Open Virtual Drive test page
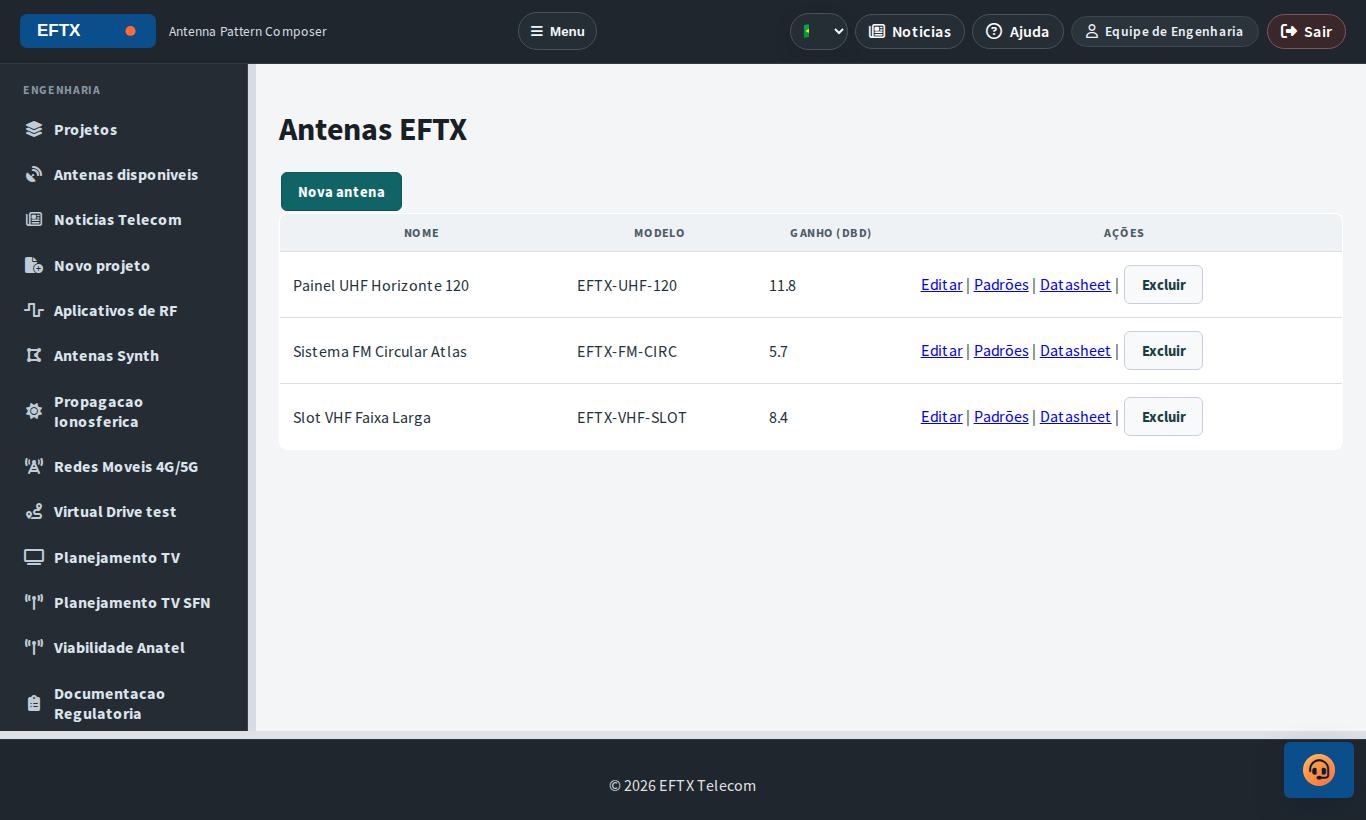This screenshot has height=820, width=1366. point(124,511)
